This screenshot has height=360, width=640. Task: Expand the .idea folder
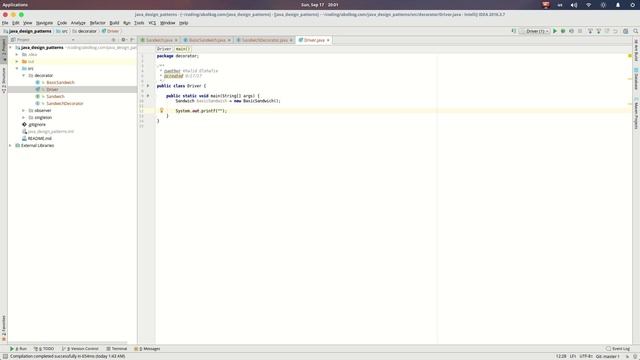coord(17,54)
